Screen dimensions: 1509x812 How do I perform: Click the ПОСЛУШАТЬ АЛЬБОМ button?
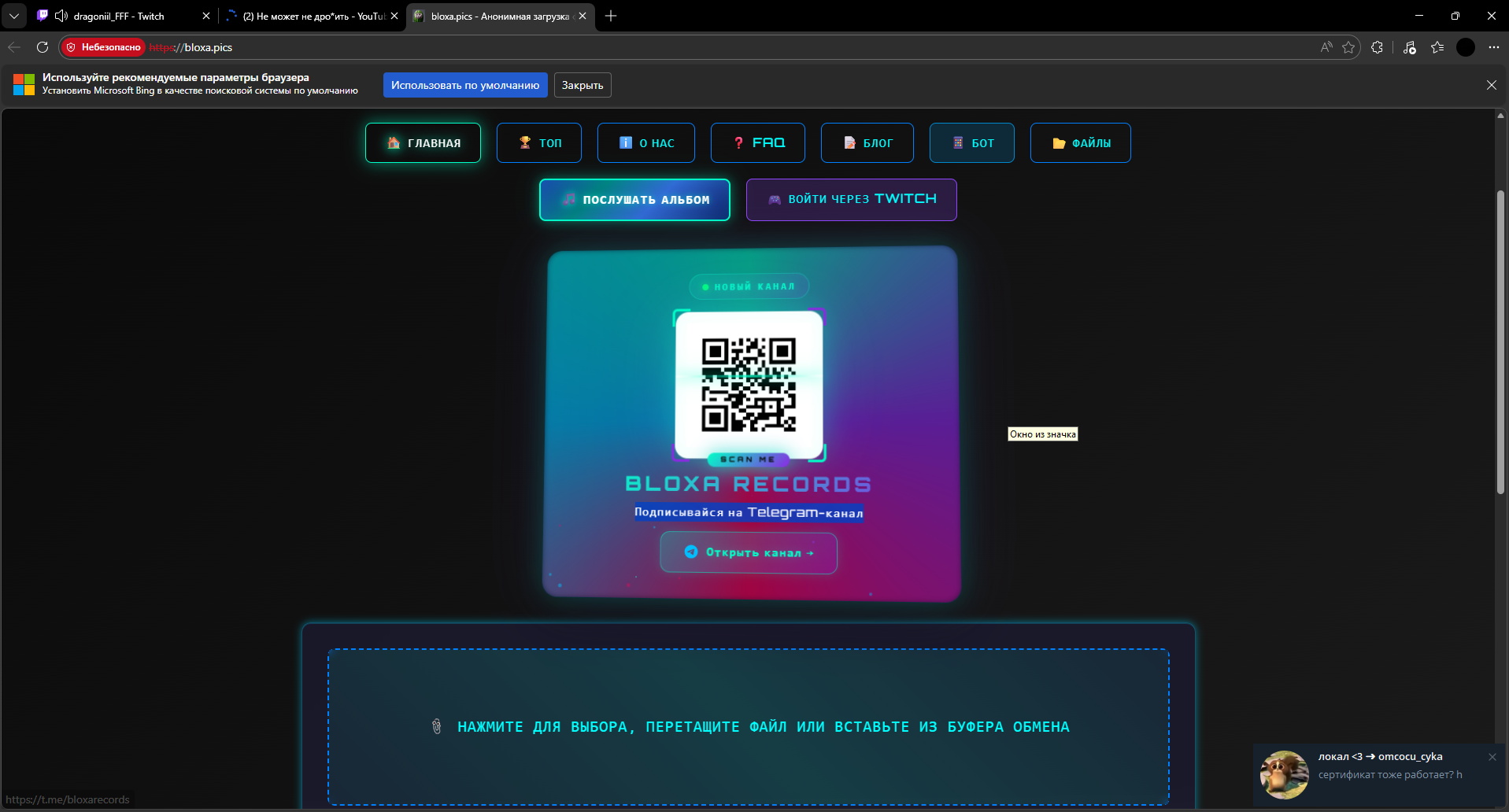click(x=634, y=199)
